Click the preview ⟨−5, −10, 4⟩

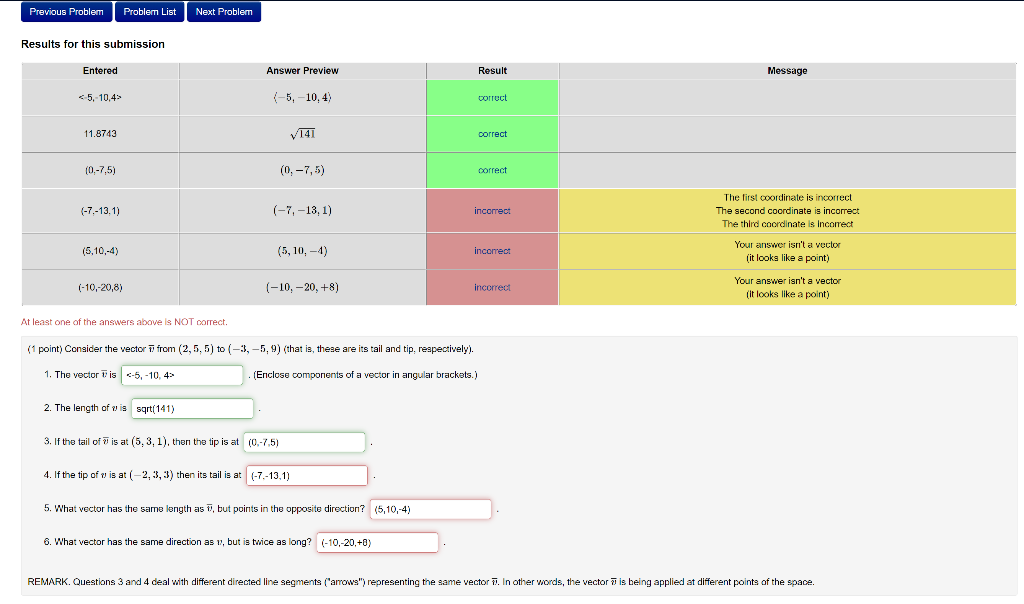[x=302, y=98]
